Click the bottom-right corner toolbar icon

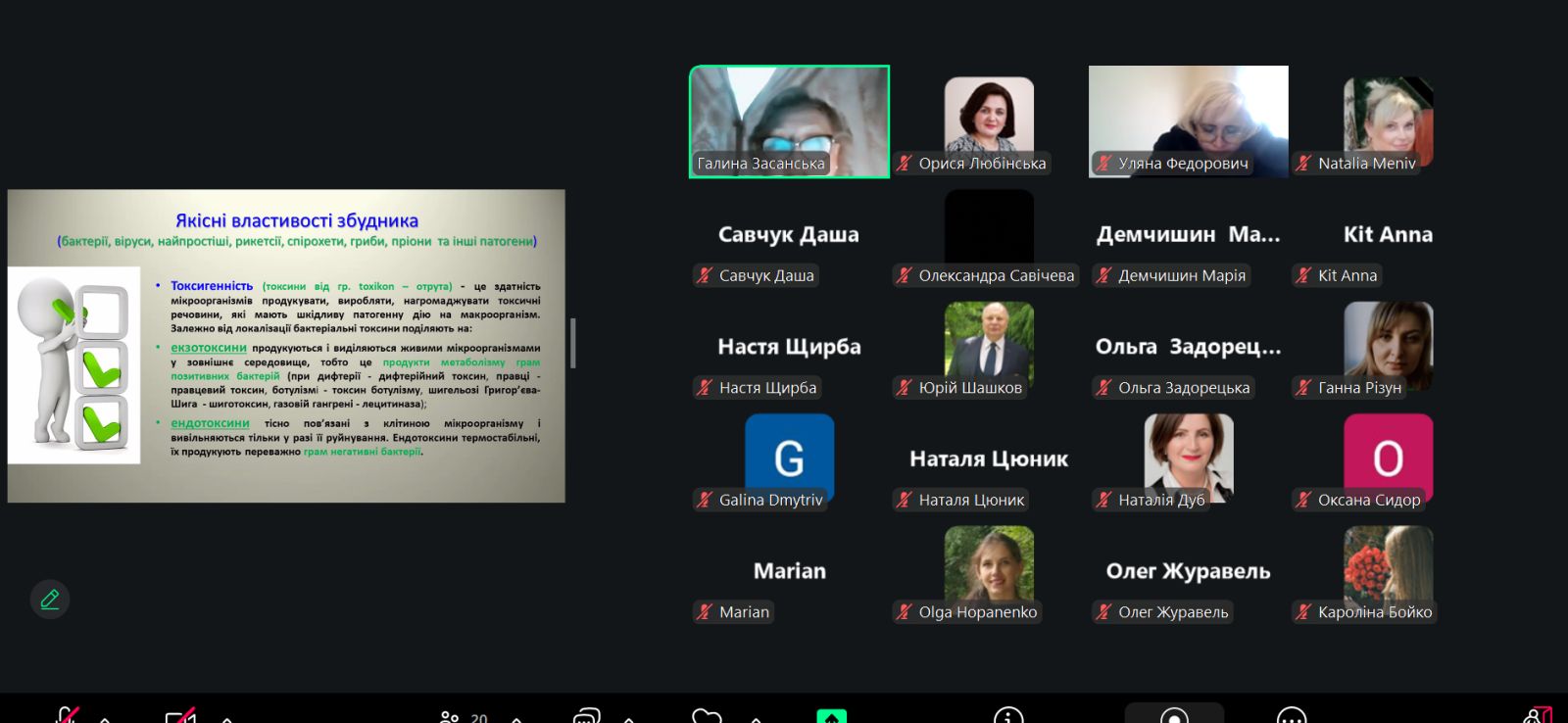point(1538,716)
